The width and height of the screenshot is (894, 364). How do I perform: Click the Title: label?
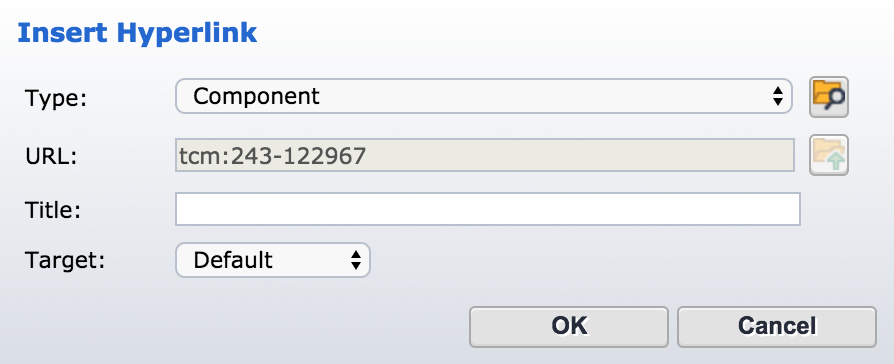(53, 211)
